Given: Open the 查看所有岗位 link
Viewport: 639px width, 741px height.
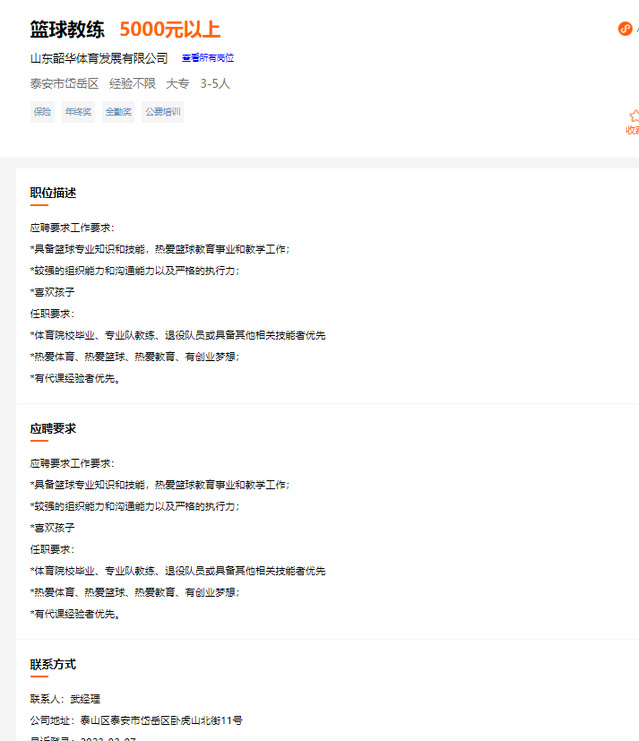Looking at the screenshot, I should 207,58.
